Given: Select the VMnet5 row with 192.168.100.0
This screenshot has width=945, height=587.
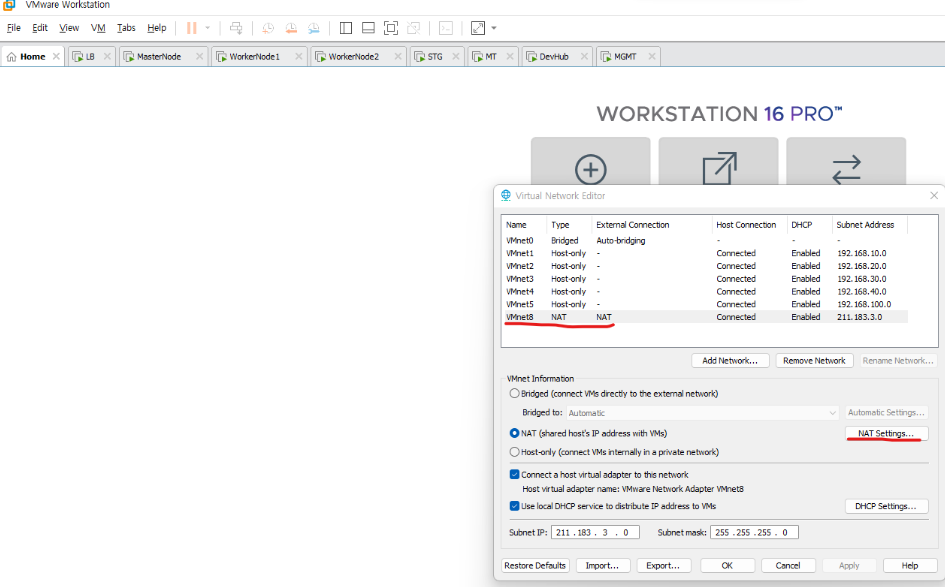Looking at the screenshot, I should [705, 304].
